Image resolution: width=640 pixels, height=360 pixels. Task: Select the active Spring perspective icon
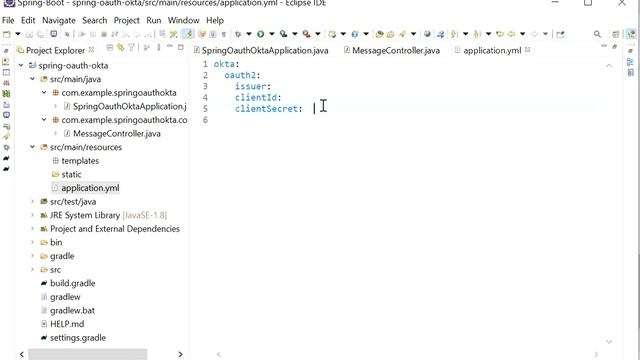point(631,34)
